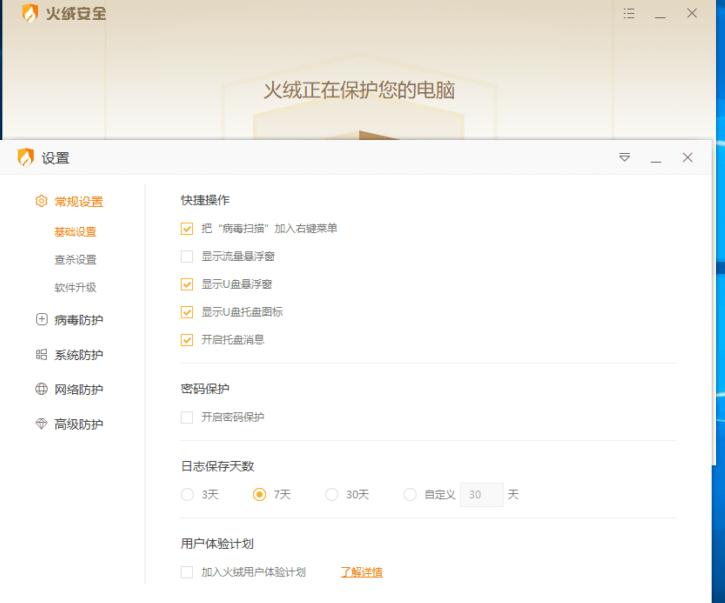Image resolution: width=725 pixels, height=603 pixels.
Task: Click the 网络防护 globe icon
Action: [x=41, y=390]
